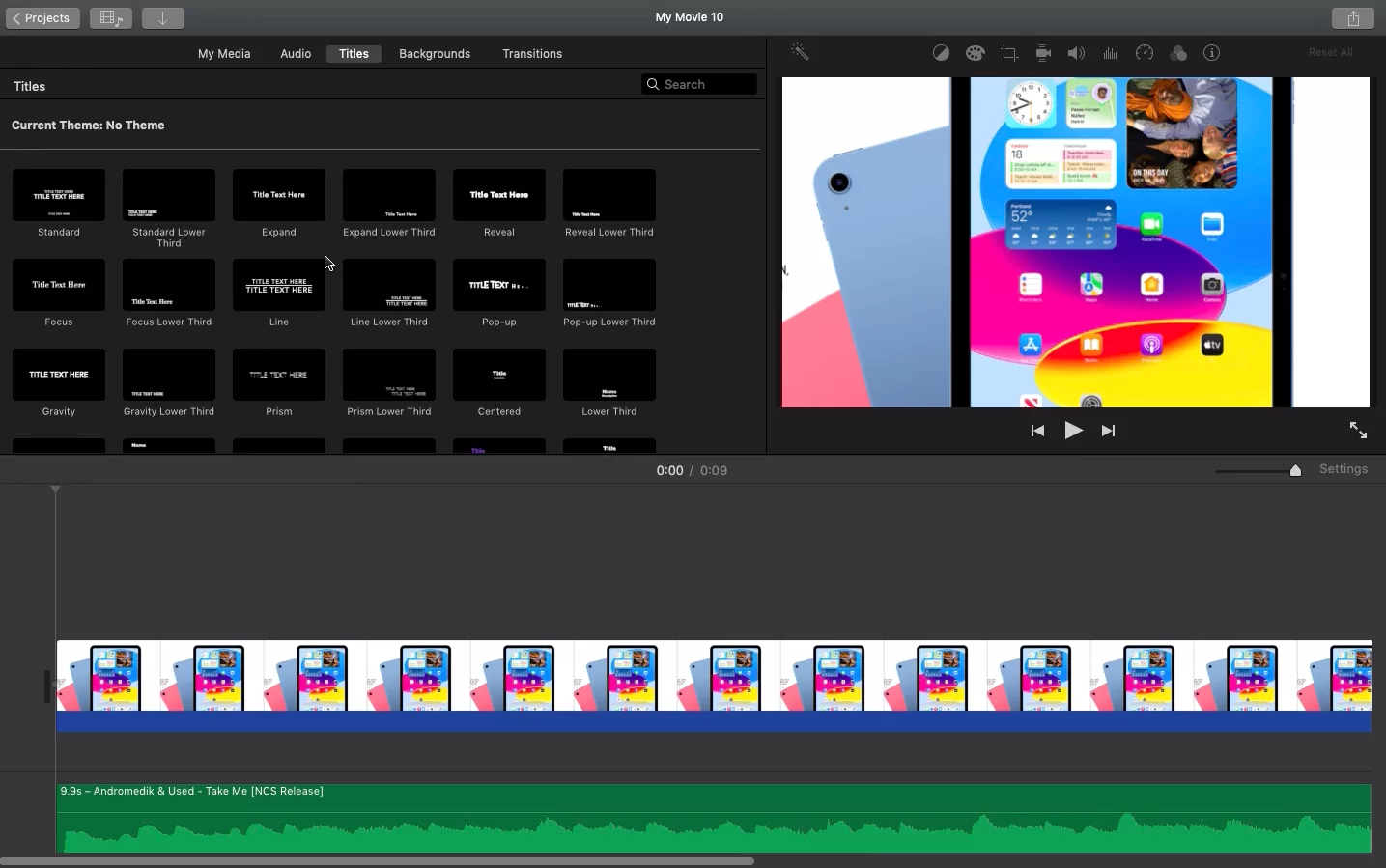Choose the Lower Third title style
1386x868 pixels.
point(609,376)
